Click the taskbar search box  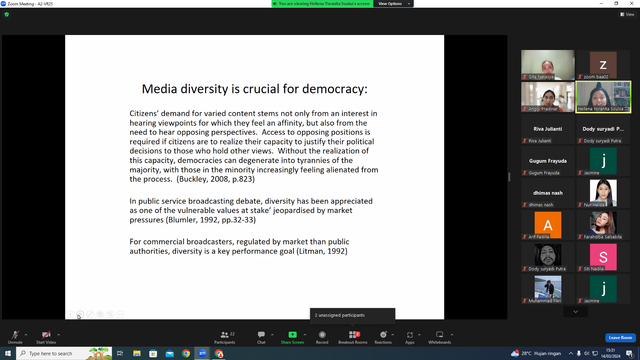pyautogui.click(x=64, y=353)
